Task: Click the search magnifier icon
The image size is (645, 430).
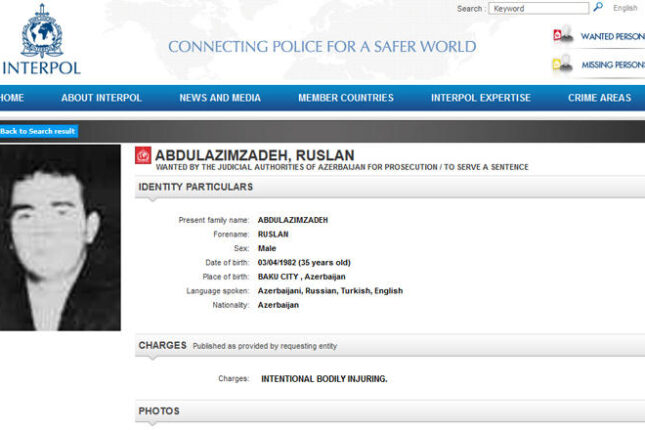Action: pos(598,7)
